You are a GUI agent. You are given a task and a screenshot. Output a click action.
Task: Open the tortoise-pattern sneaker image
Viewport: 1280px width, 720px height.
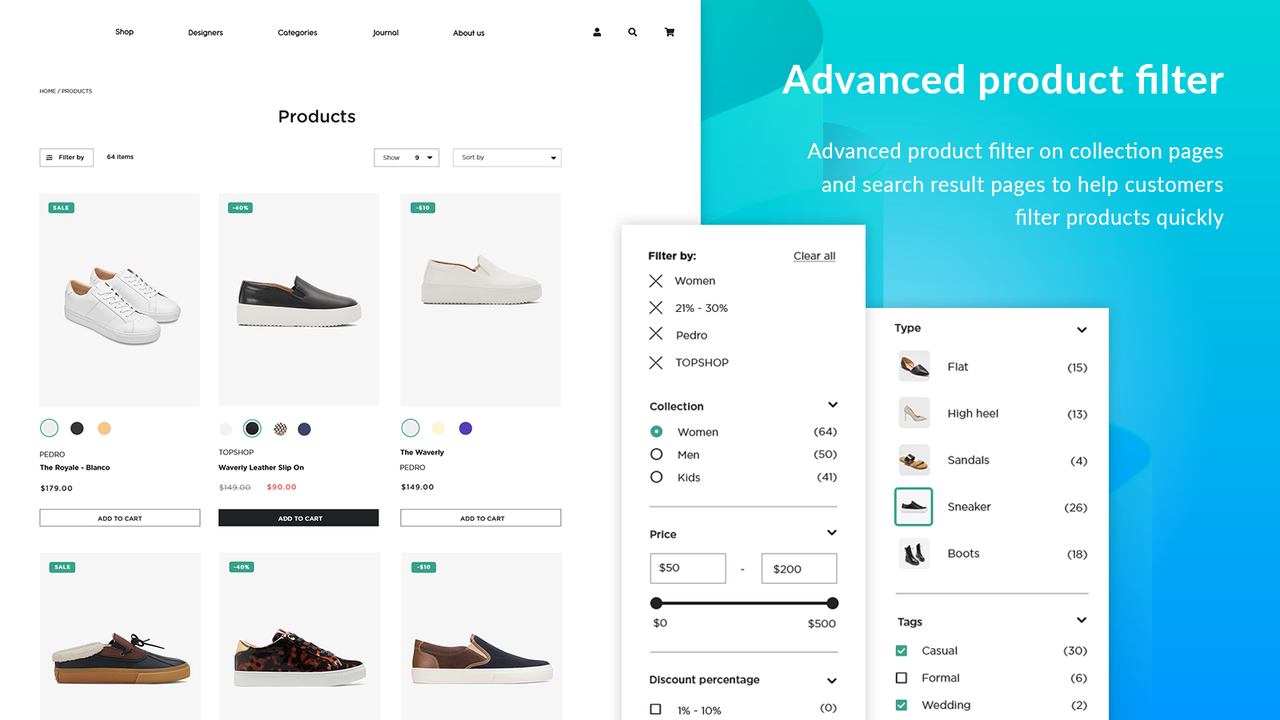tap(299, 636)
